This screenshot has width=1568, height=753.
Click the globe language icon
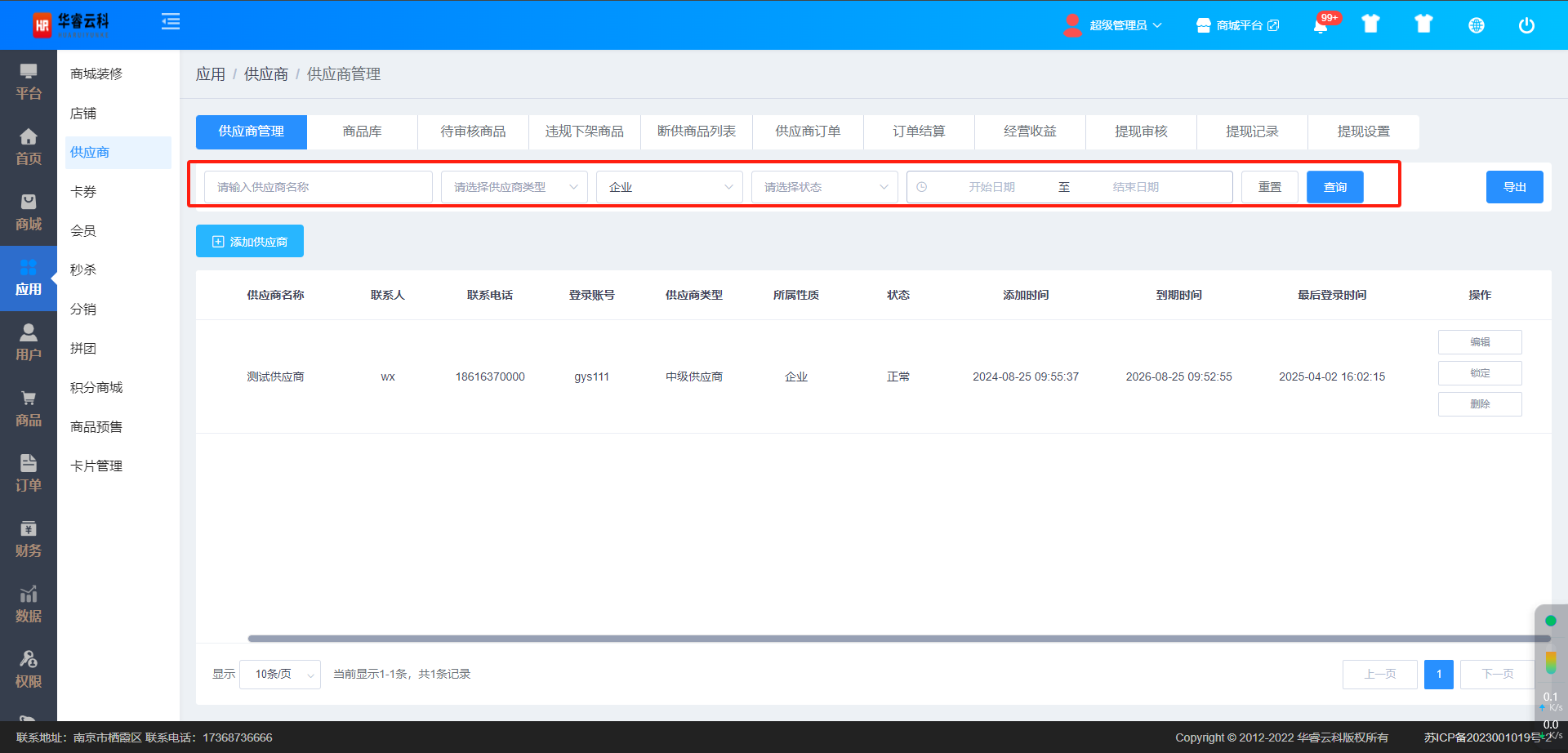click(1476, 25)
